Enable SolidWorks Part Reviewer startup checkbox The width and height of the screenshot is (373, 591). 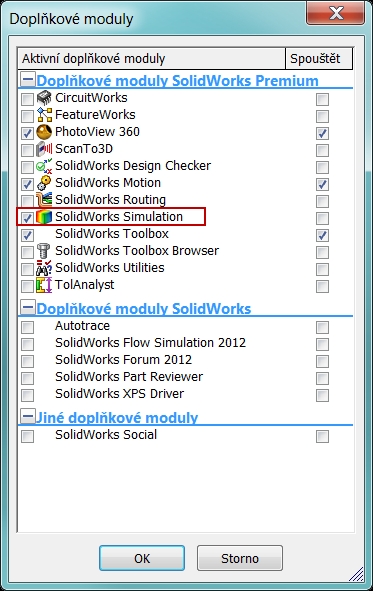tap(322, 378)
